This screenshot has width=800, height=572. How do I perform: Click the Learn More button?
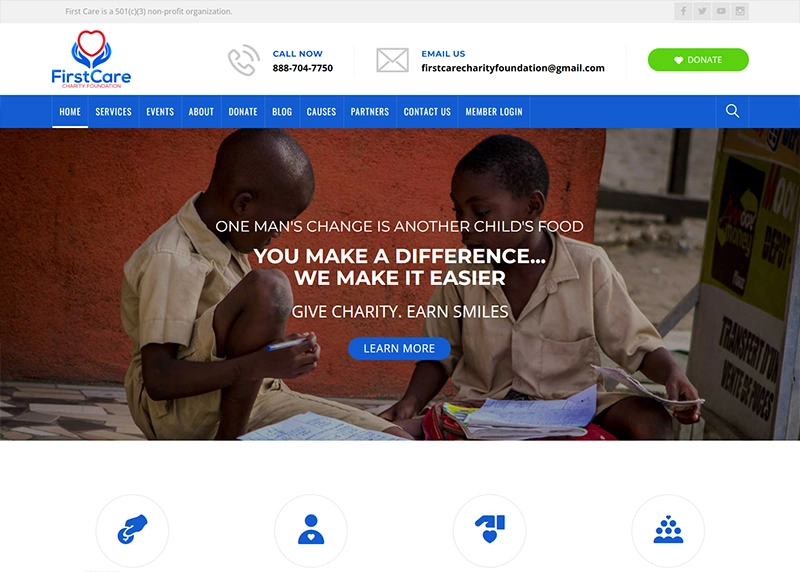coord(399,349)
